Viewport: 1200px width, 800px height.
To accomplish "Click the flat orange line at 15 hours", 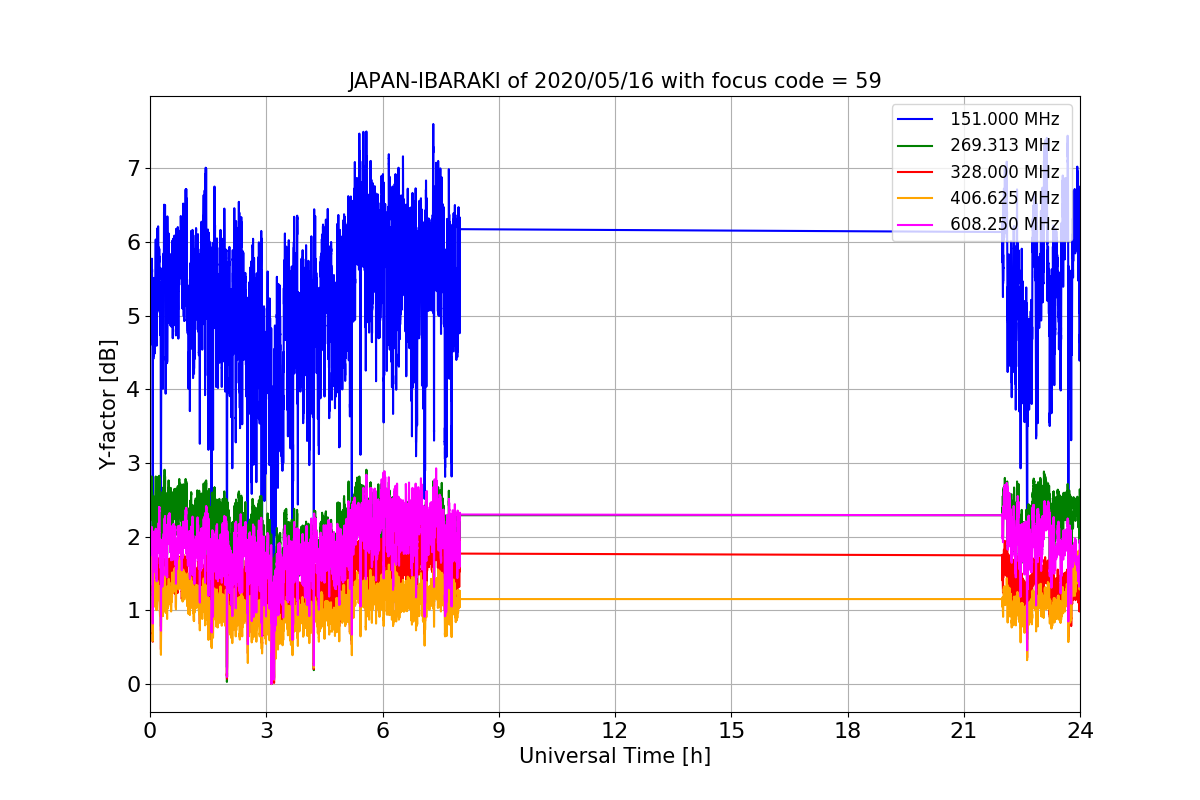I will [731, 599].
